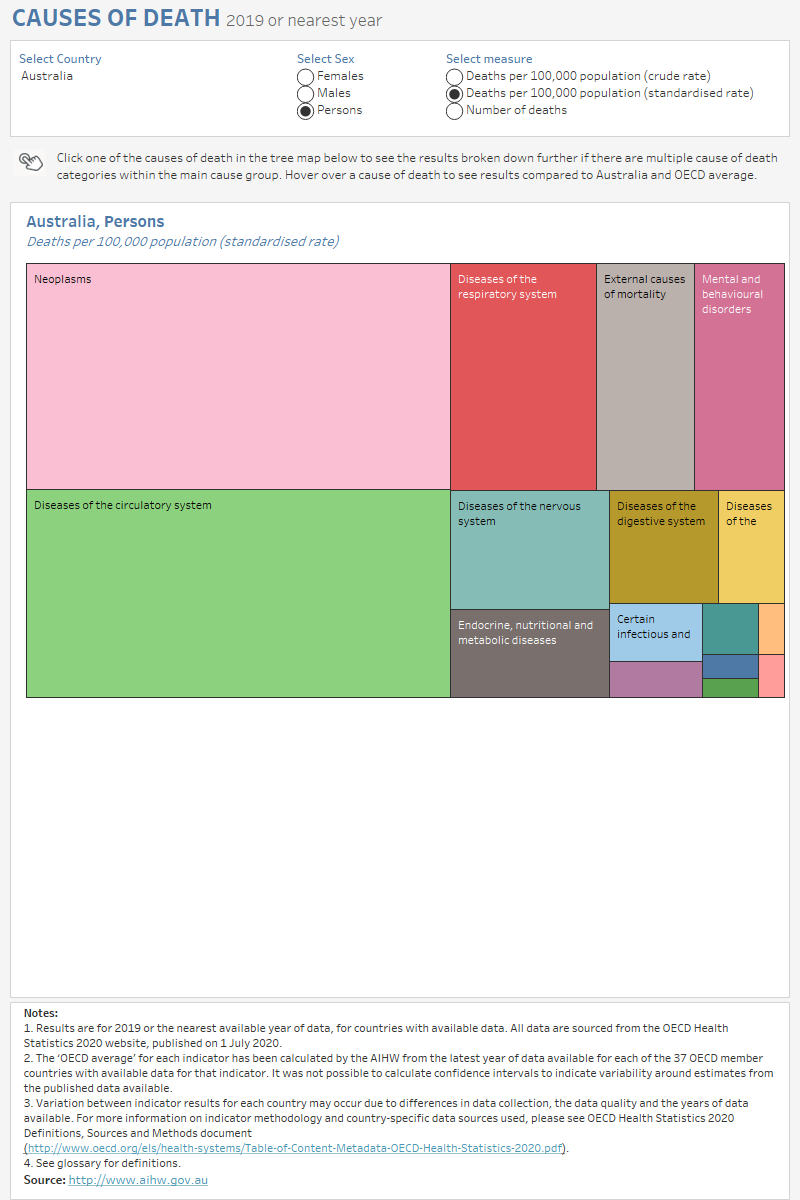Image resolution: width=800 pixels, height=1200 pixels.
Task: Select crude rate deaths measure
Action: [455, 77]
